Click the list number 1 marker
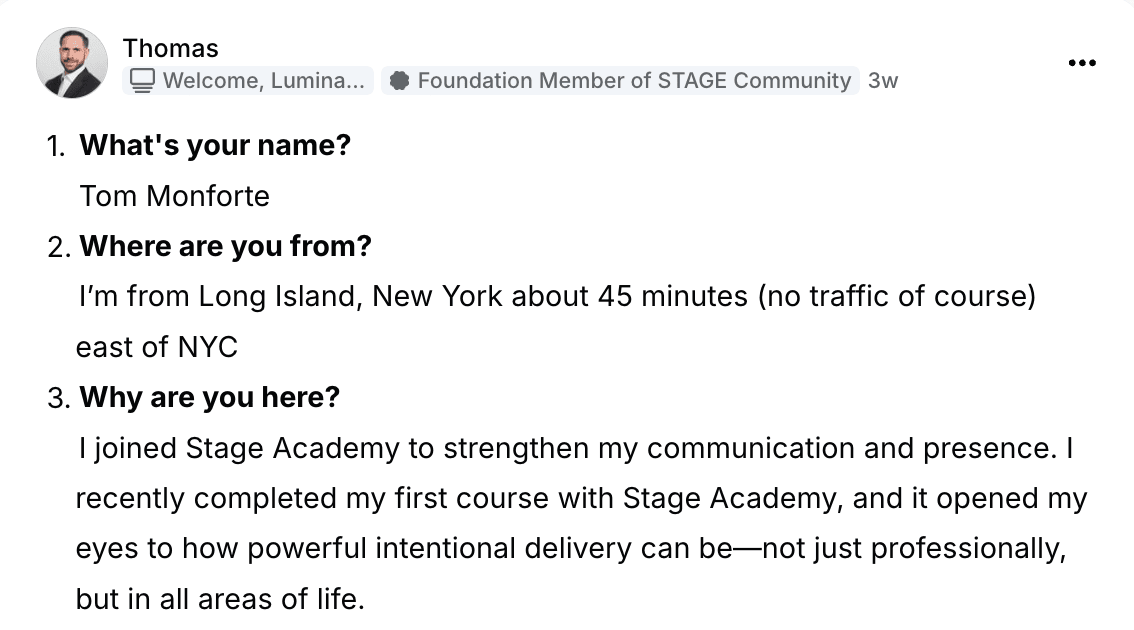 click(x=58, y=146)
